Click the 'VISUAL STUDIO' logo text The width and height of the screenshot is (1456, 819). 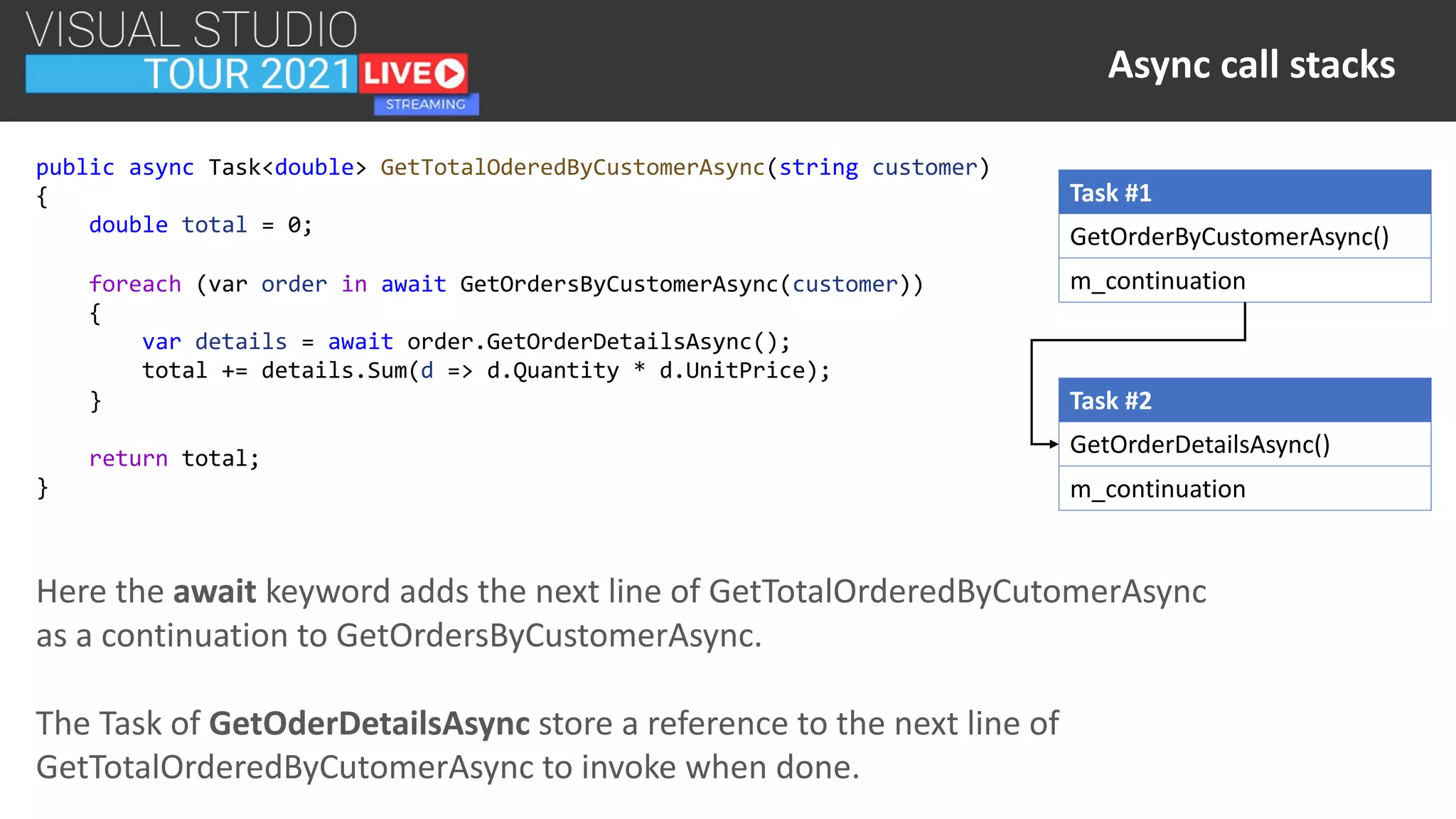tap(191, 31)
